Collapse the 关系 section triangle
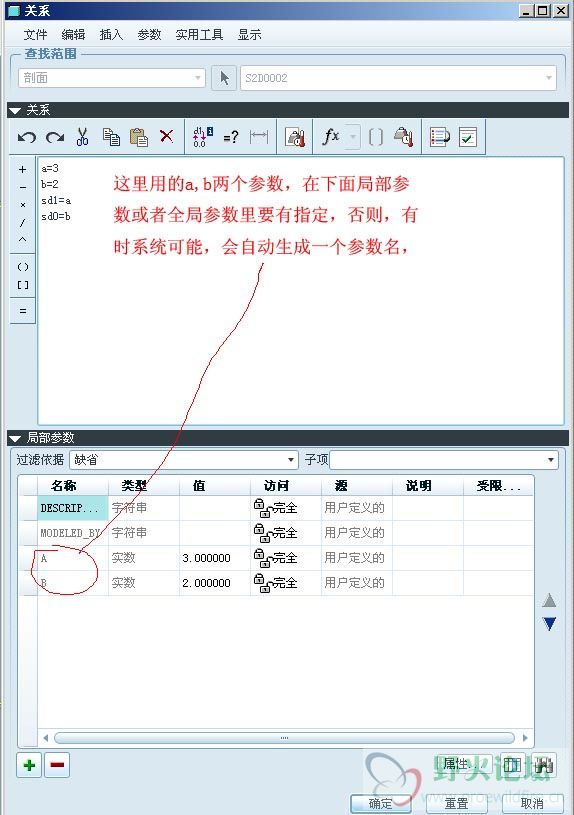 click(15, 110)
